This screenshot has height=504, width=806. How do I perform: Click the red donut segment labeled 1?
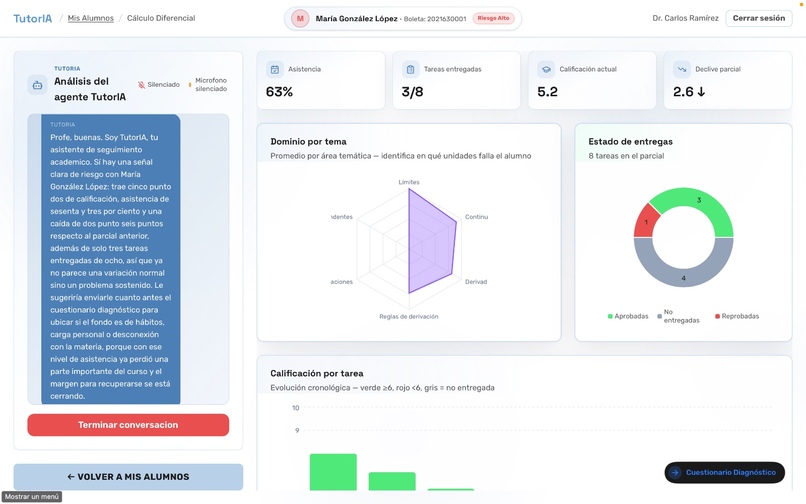646,222
